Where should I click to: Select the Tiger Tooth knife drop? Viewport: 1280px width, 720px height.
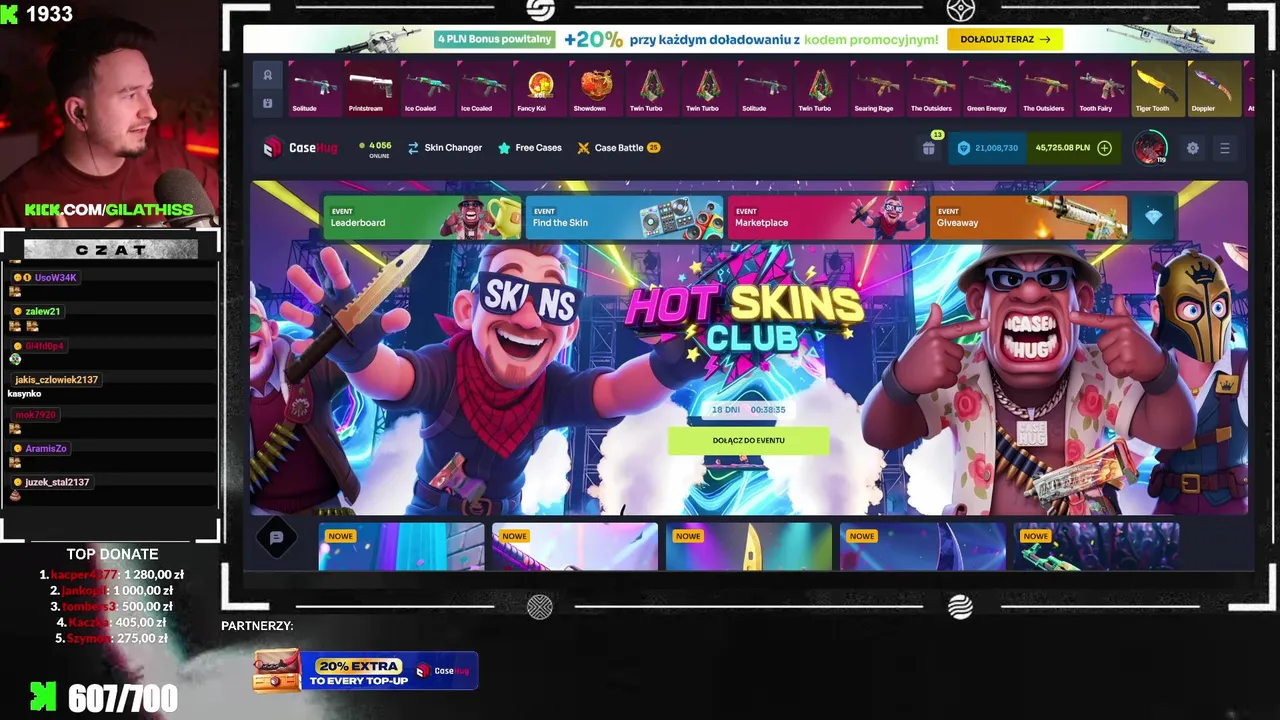[x=1156, y=88]
